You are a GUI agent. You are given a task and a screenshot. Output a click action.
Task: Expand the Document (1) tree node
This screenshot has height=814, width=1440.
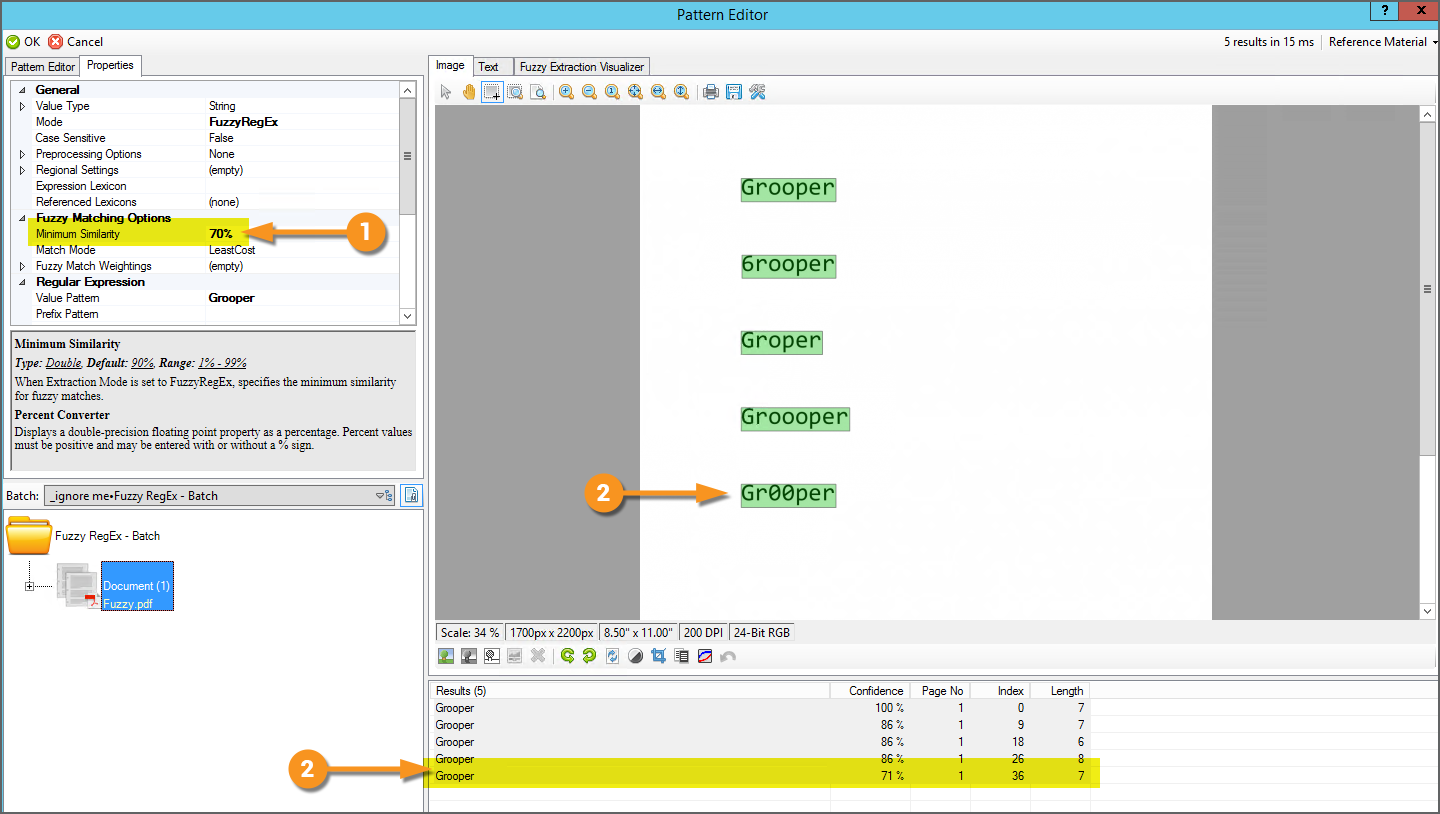pyautogui.click(x=29, y=586)
